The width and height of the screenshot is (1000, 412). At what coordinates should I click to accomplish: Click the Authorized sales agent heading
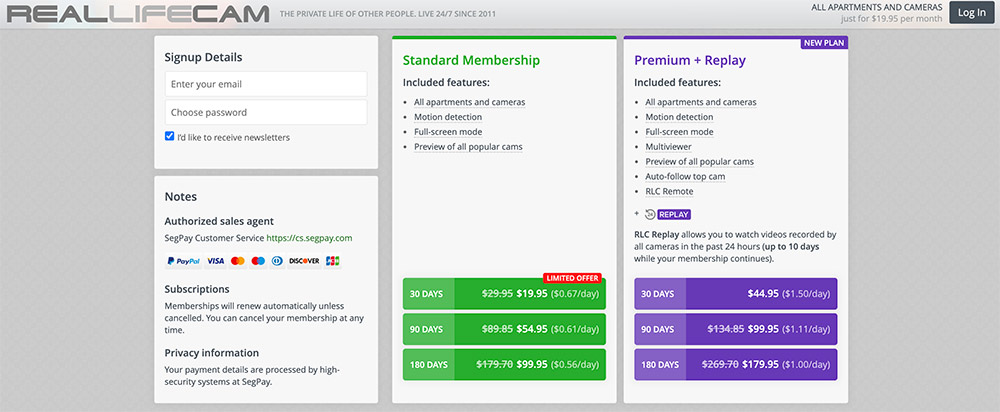coord(219,221)
